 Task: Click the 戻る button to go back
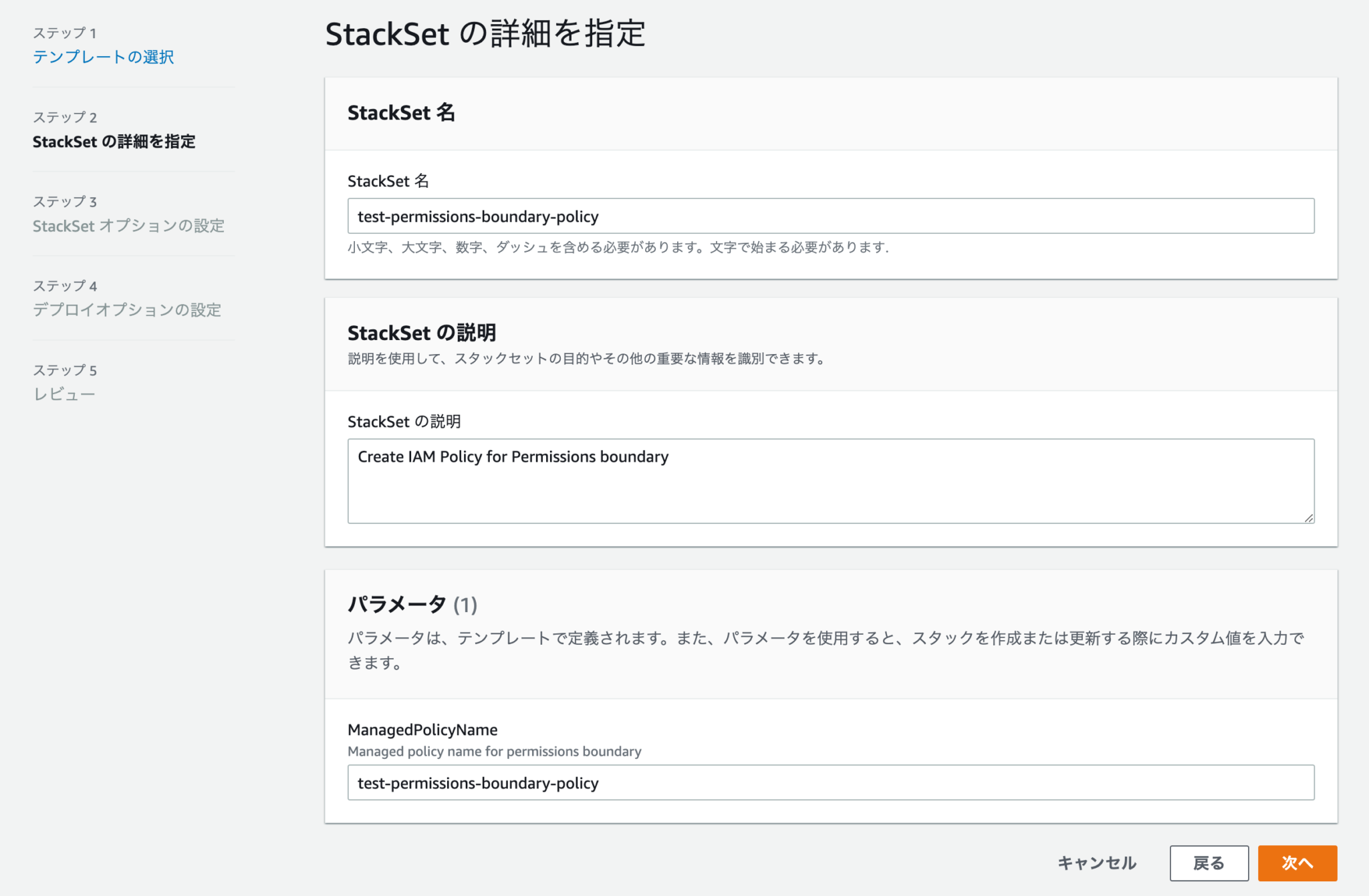point(1208,863)
